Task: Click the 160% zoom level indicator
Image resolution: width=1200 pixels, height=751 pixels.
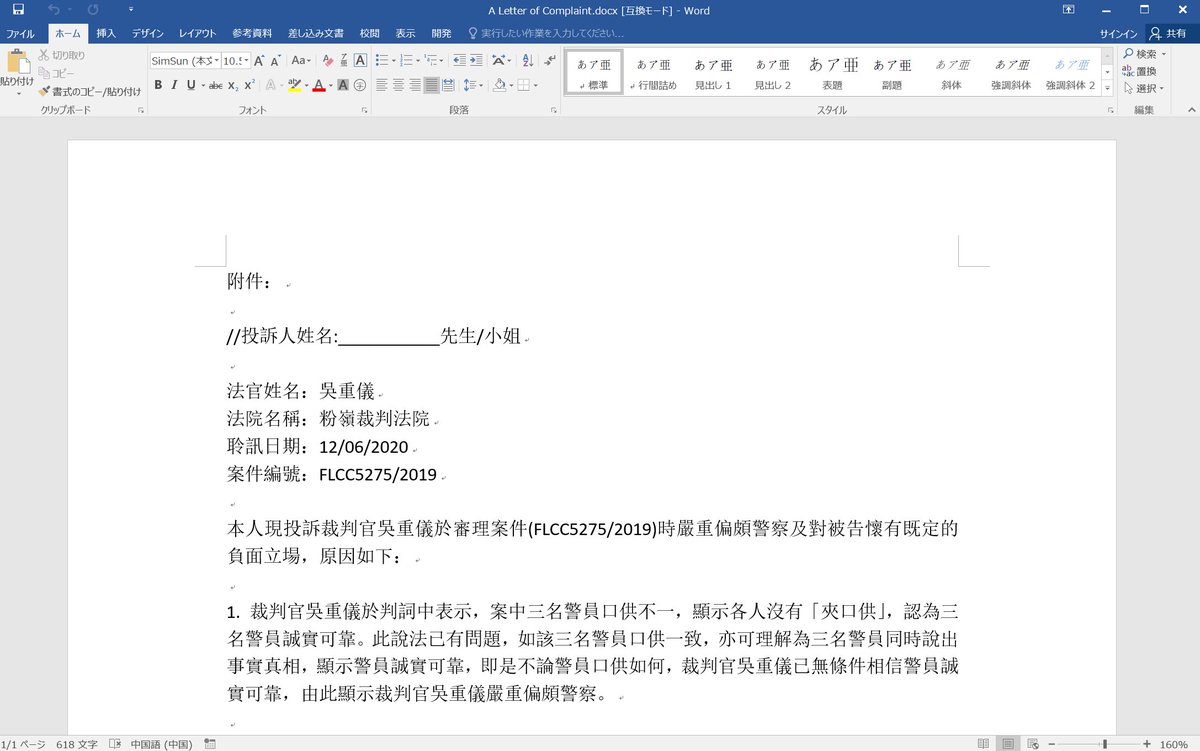Action: (x=1174, y=744)
